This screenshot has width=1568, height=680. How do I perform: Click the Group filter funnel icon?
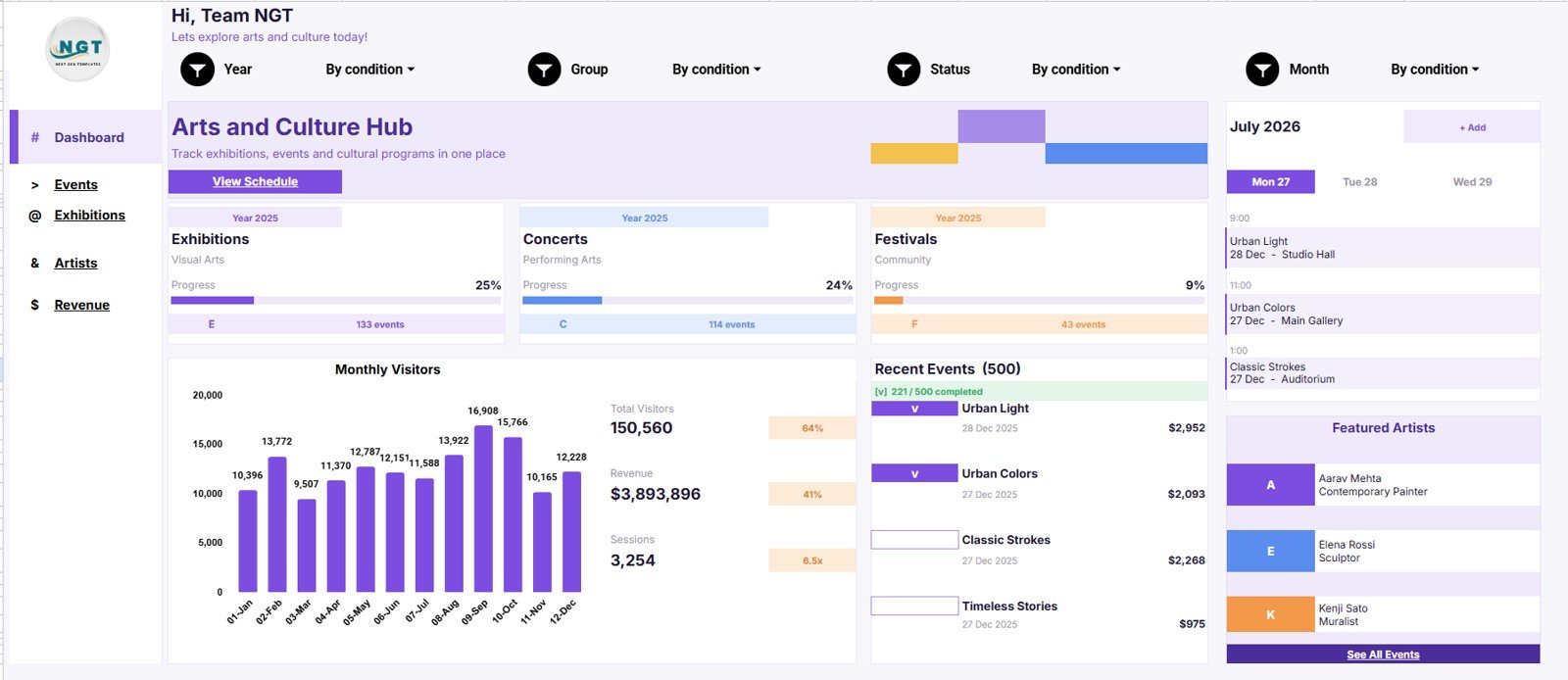coord(544,70)
